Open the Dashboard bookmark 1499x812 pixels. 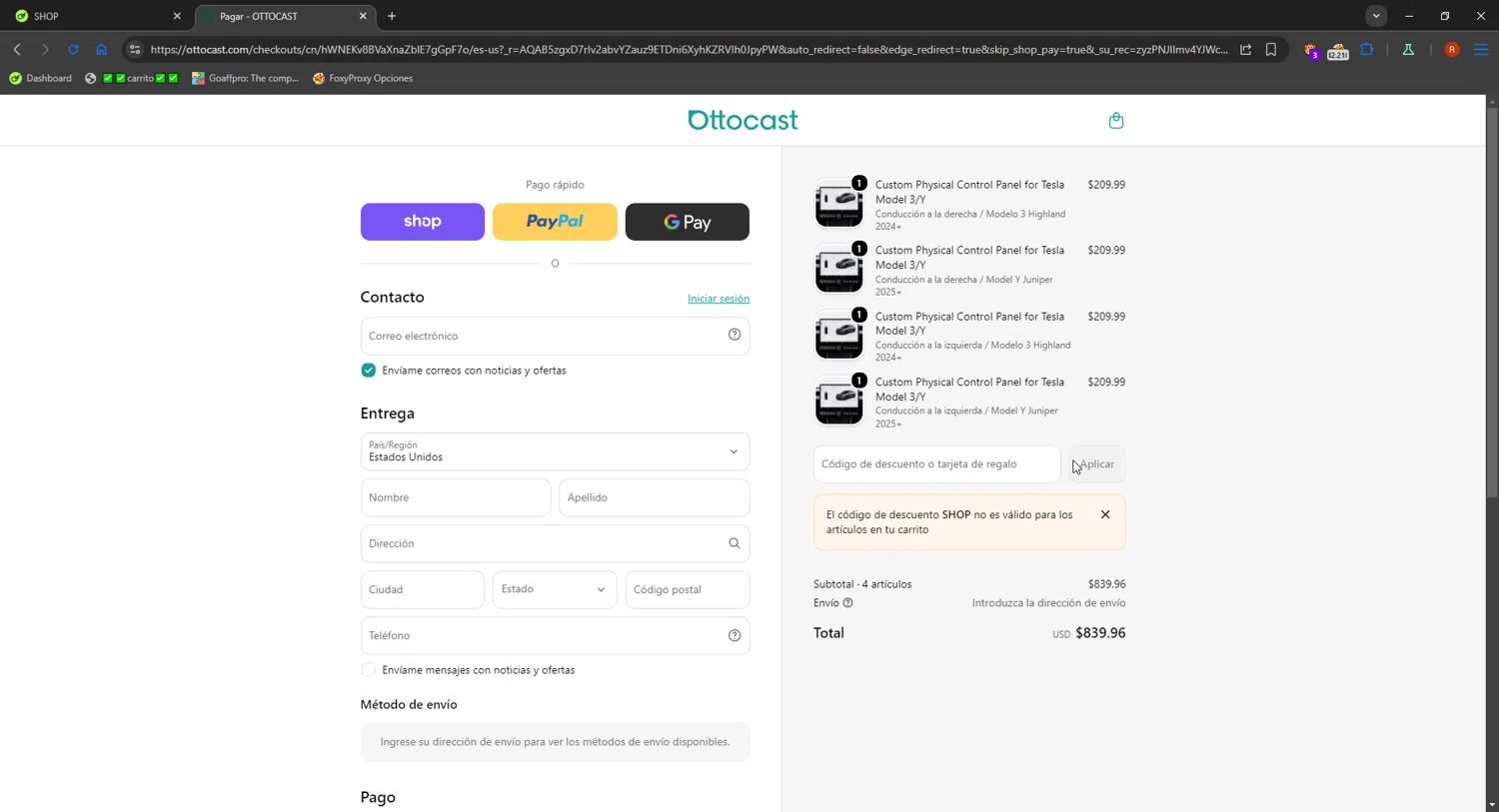[41, 78]
